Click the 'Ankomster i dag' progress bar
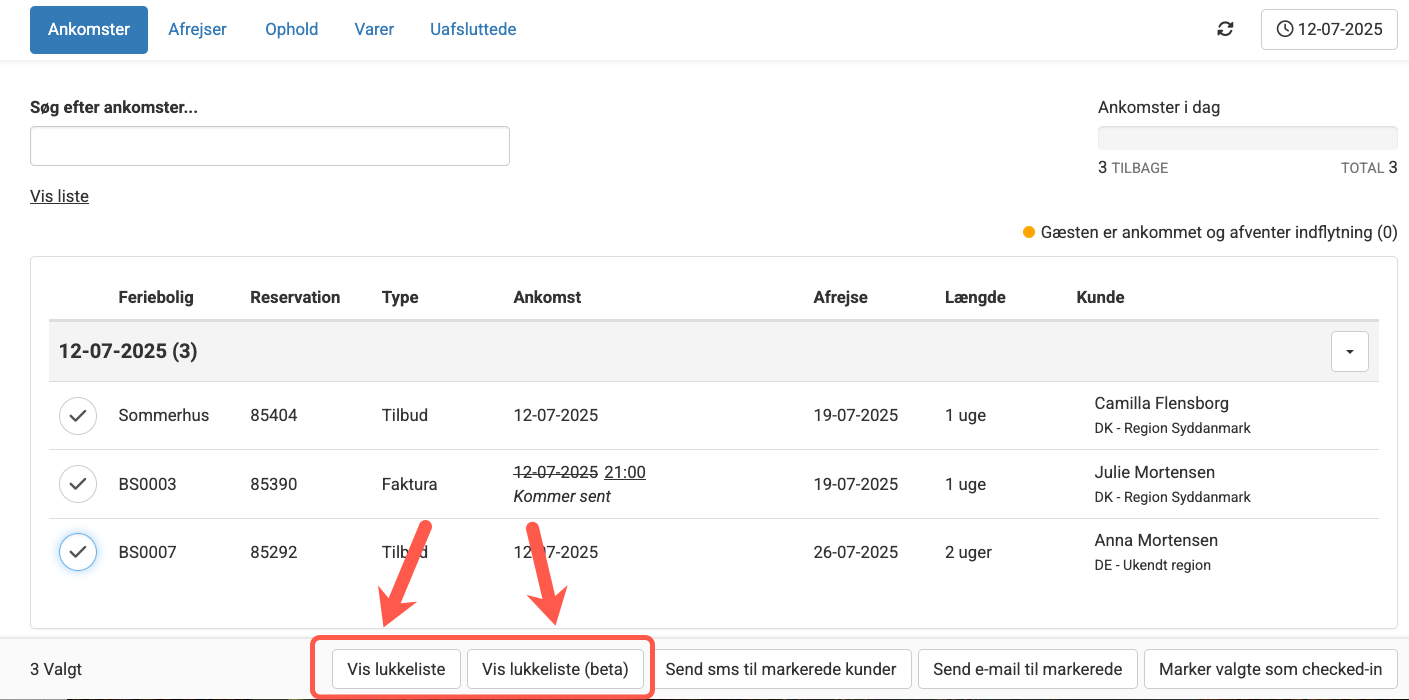This screenshot has height=700, width=1409. point(1247,138)
